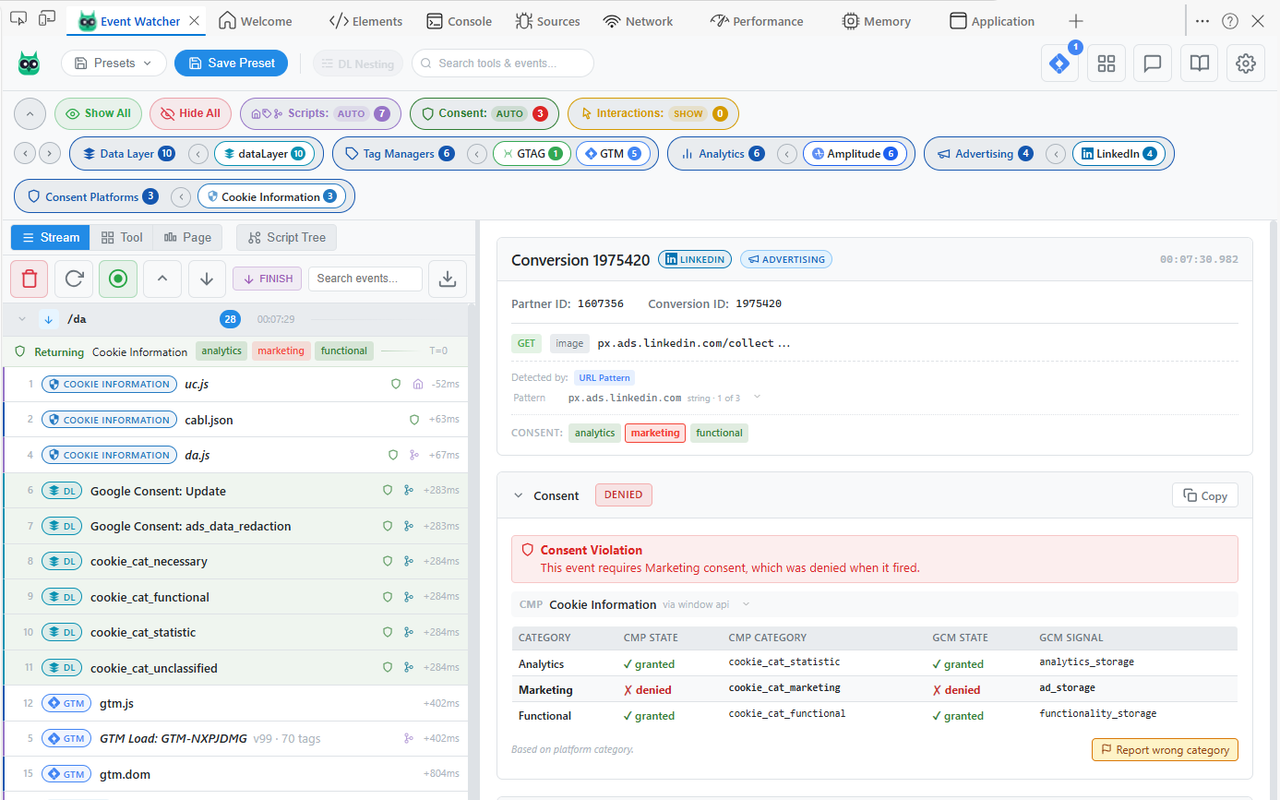The width and height of the screenshot is (1280, 800).
Task: Click the Search events field
Action: 364,279
